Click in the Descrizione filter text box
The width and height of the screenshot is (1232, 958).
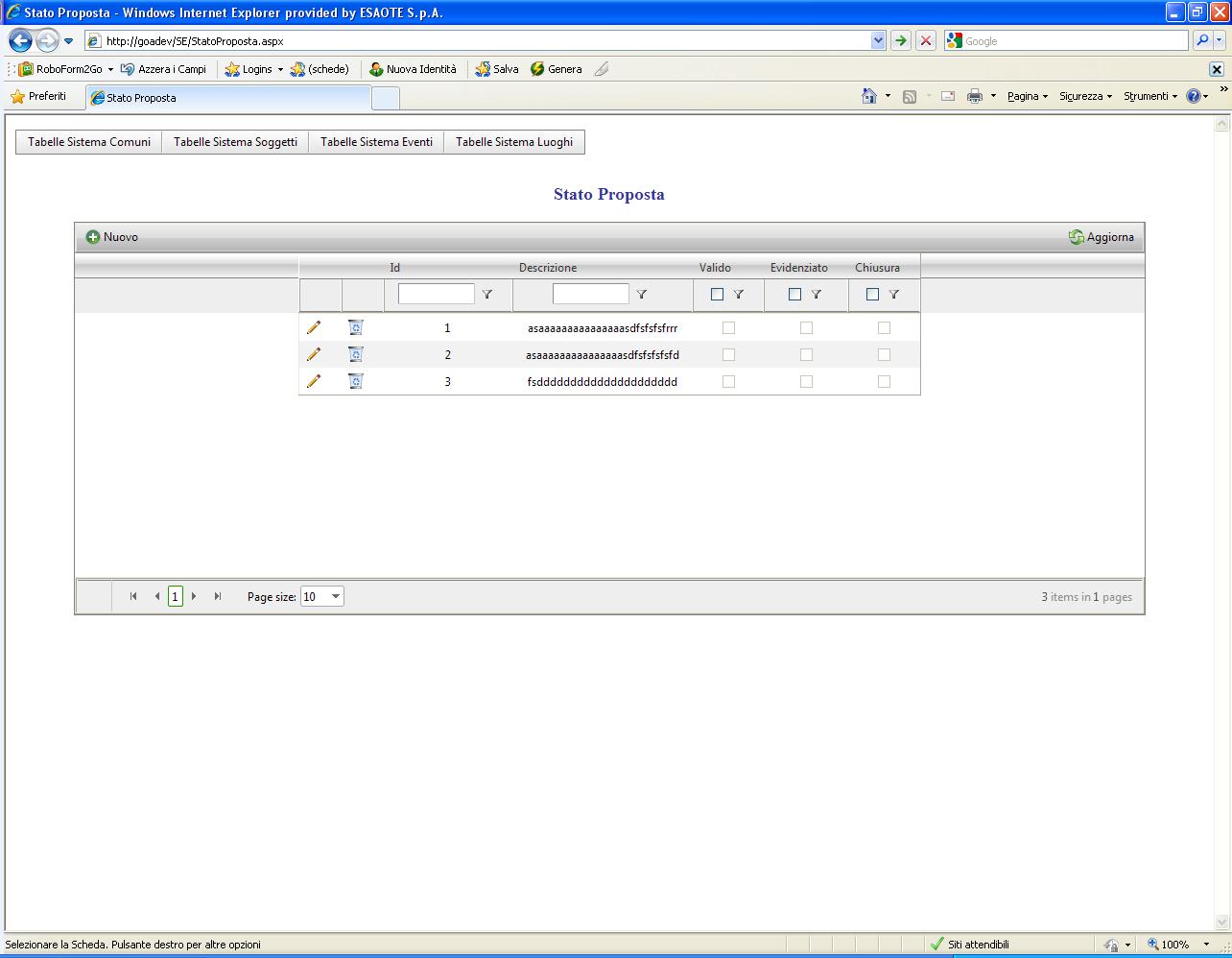[591, 294]
